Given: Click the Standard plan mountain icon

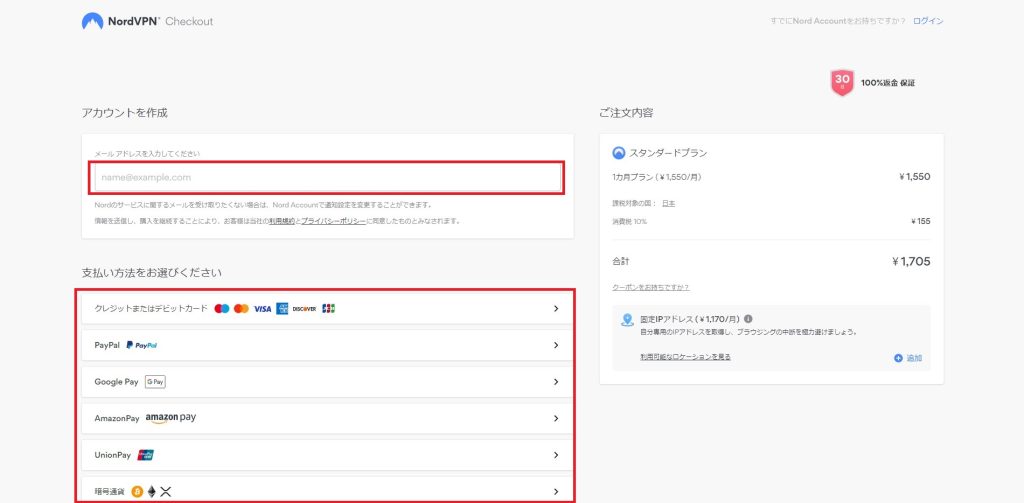Looking at the screenshot, I should pyautogui.click(x=618, y=153).
